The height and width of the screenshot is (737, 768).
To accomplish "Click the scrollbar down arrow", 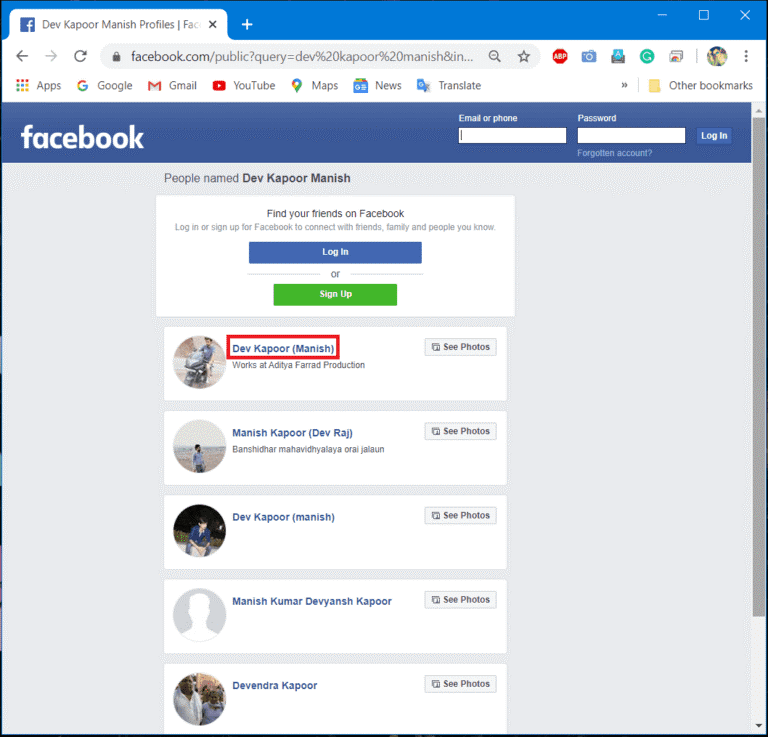I will pyautogui.click(x=759, y=726).
